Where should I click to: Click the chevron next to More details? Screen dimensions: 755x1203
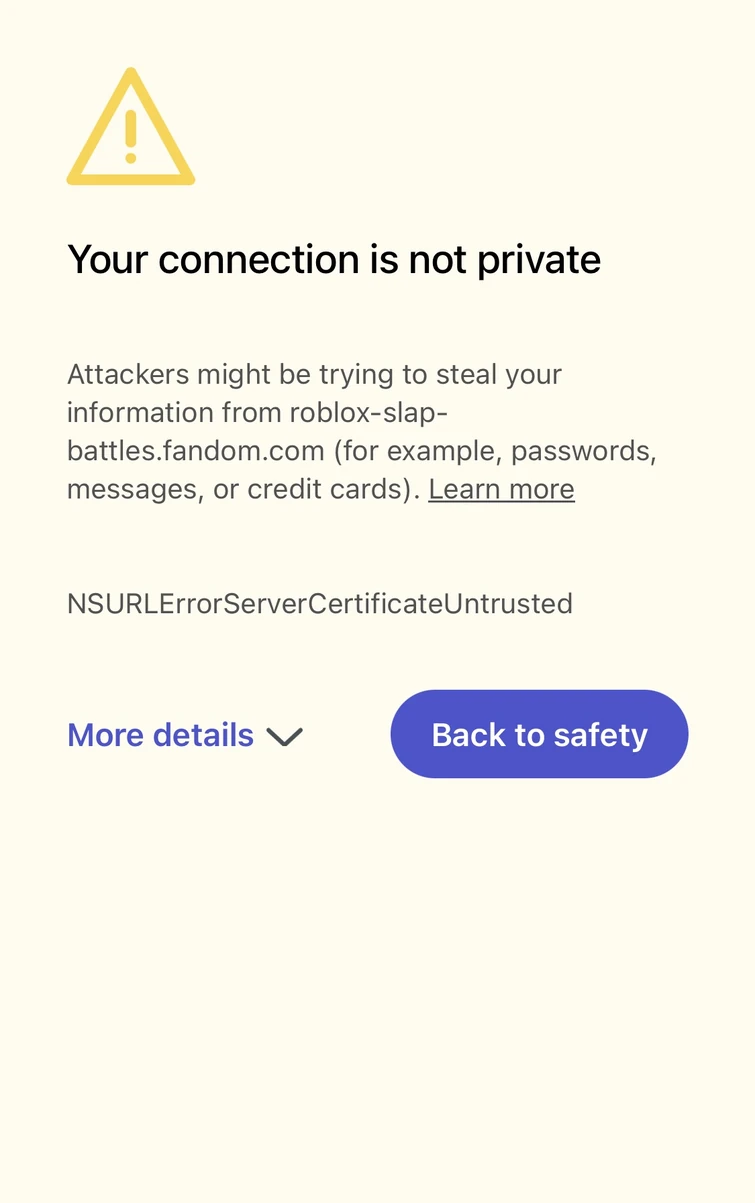click(284, 737)
